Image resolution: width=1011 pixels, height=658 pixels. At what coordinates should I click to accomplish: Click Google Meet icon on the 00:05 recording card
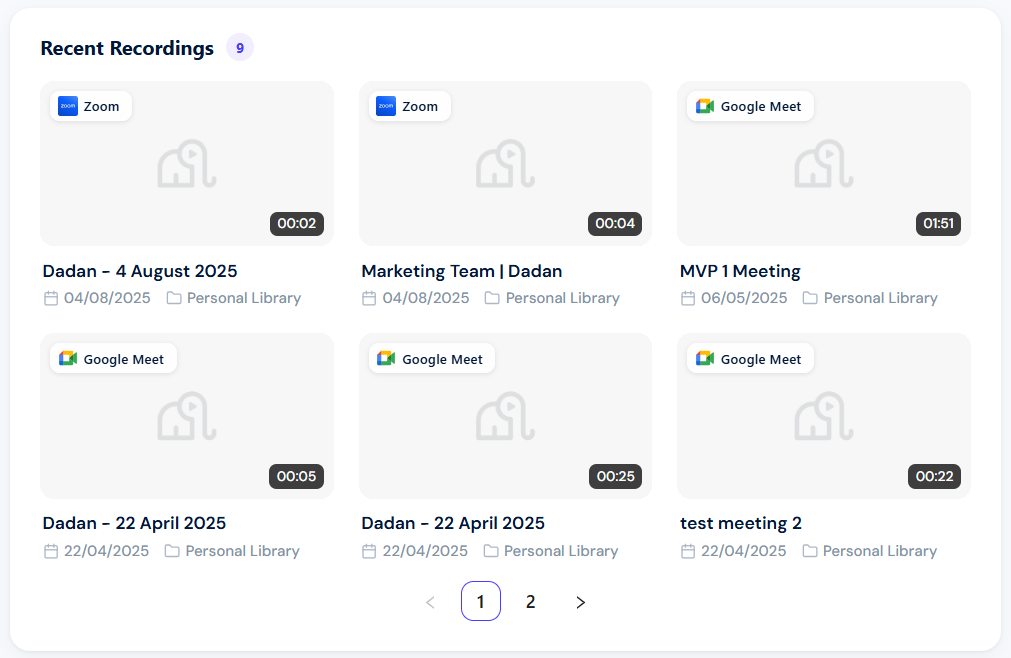pos(68,359)
